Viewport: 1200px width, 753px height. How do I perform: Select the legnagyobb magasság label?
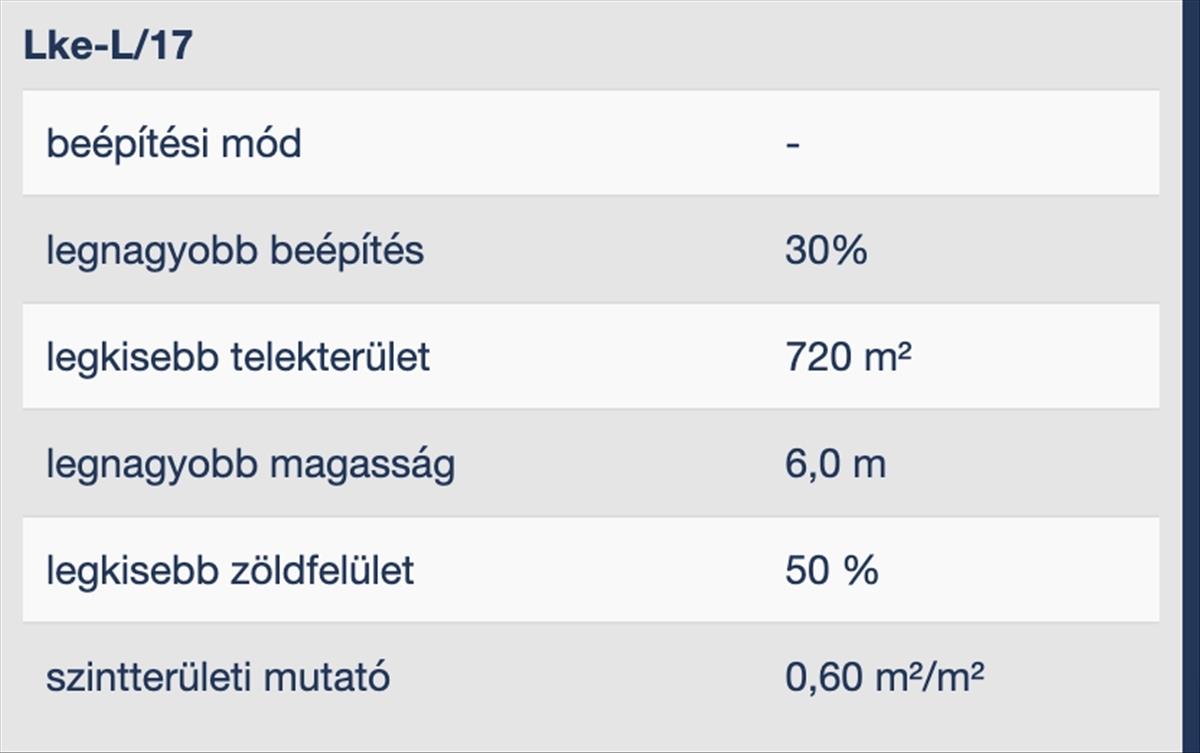(x=250, y=464)
